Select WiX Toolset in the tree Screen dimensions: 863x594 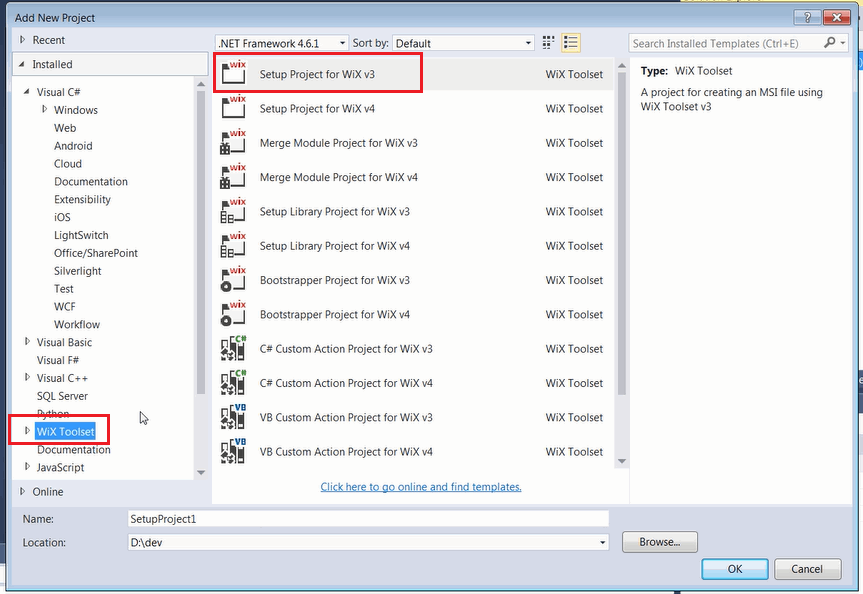pyautogui.click(x=66, y=432)
